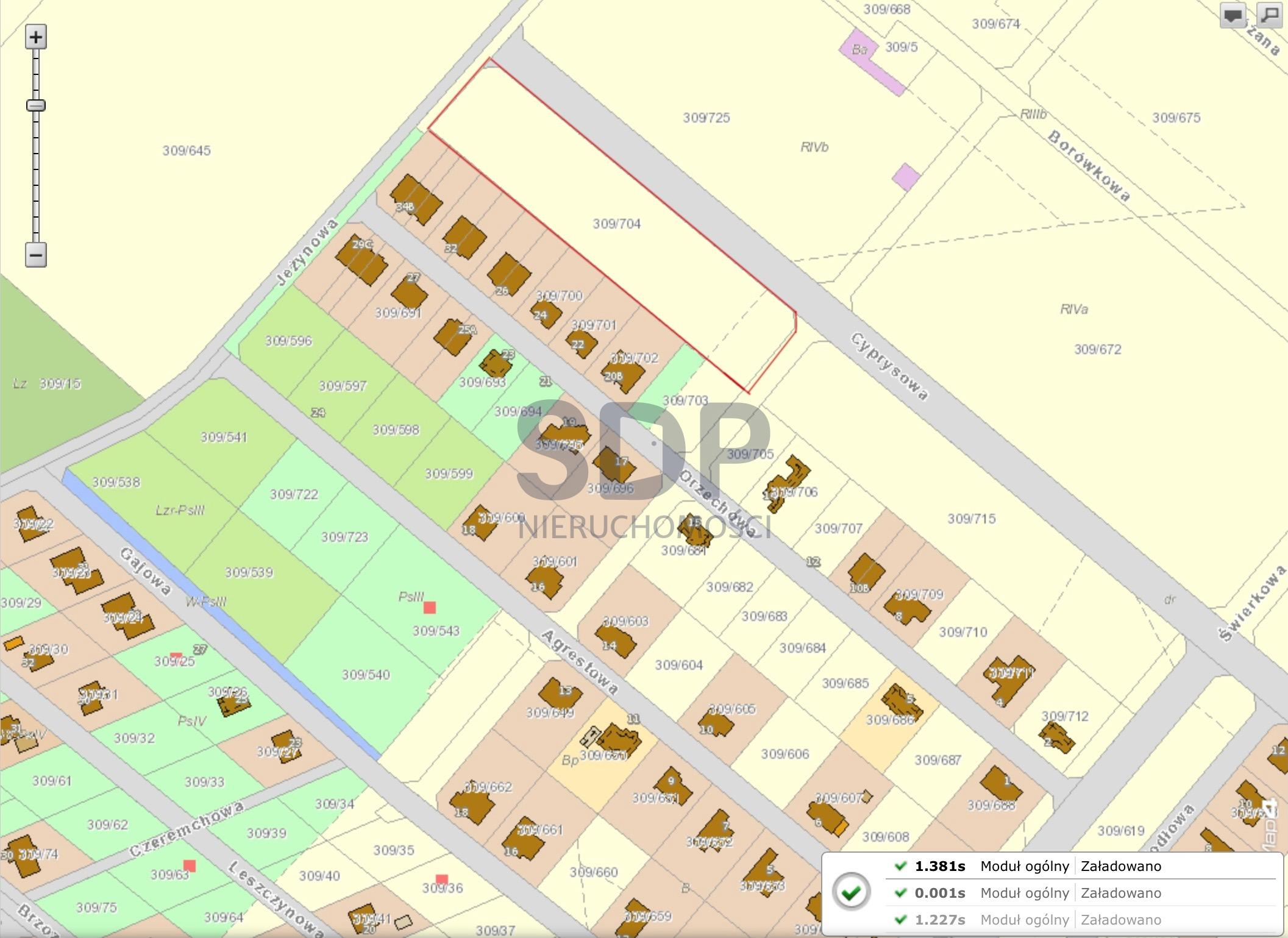
Task: Select the 1.381s load time entry
Action: pos(940,866)
